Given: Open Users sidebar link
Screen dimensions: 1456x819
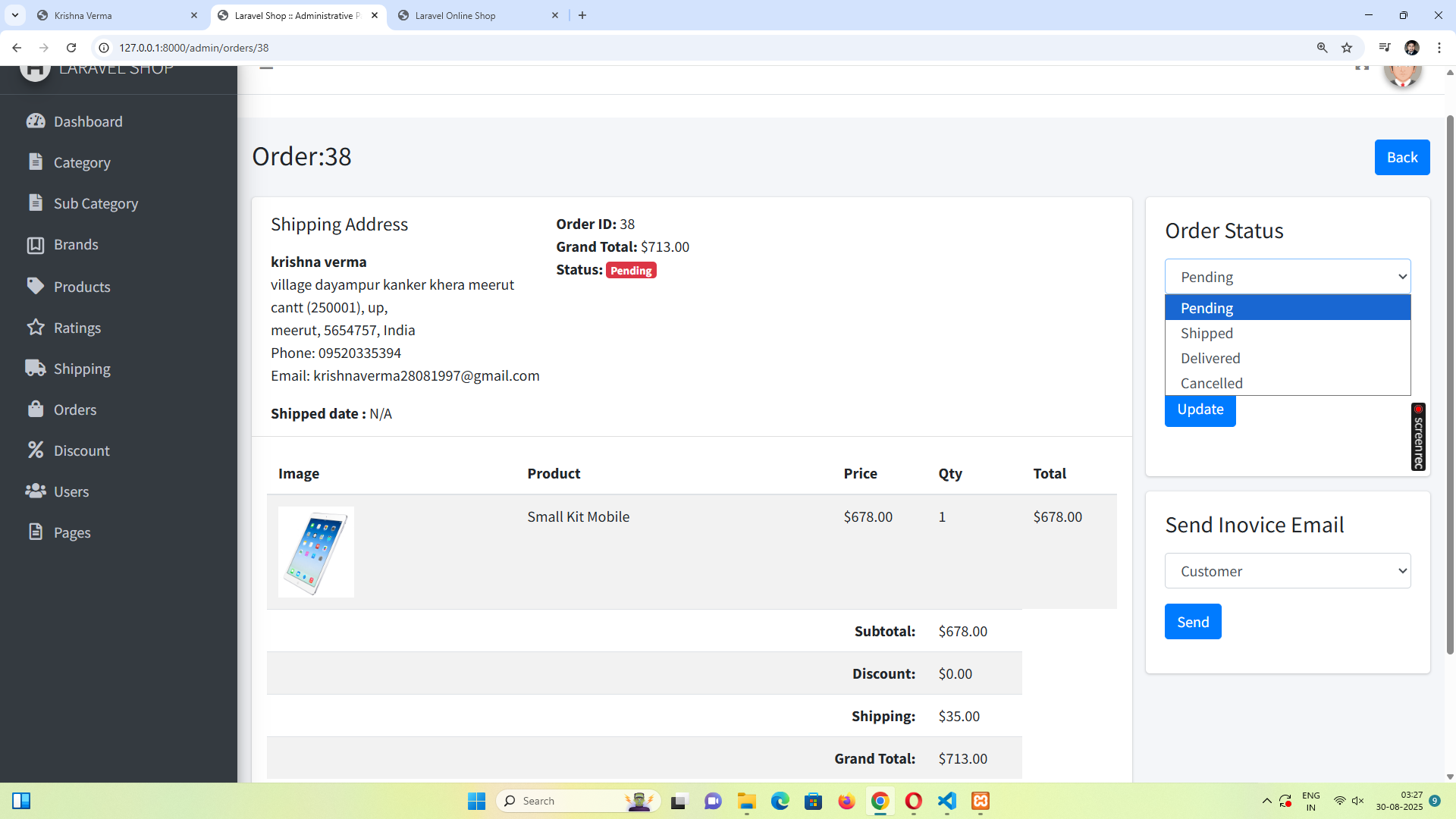Looking at the screenshot, I should click(71, 491).
